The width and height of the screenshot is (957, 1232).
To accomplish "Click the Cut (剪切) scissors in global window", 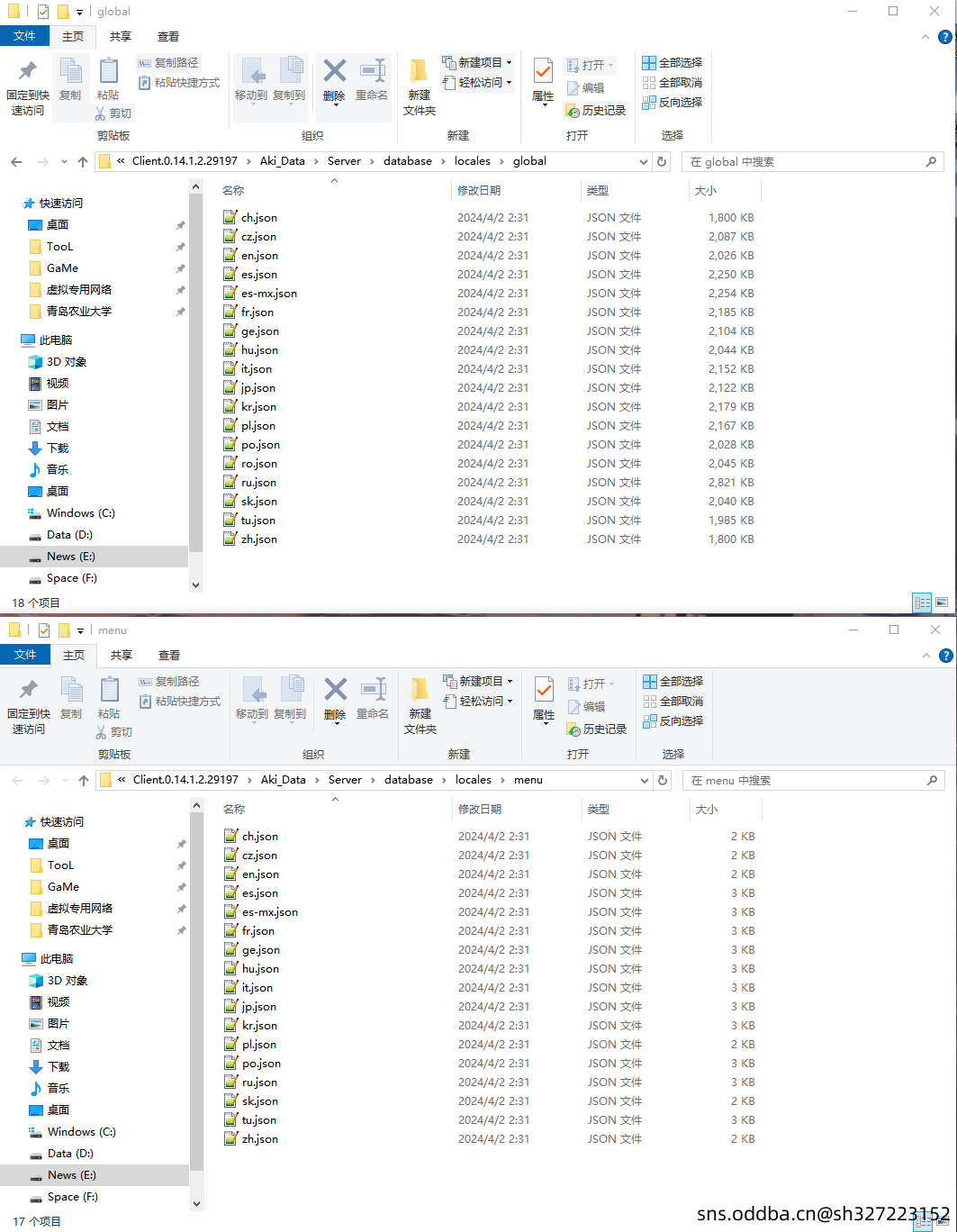I will pos(113,113).
